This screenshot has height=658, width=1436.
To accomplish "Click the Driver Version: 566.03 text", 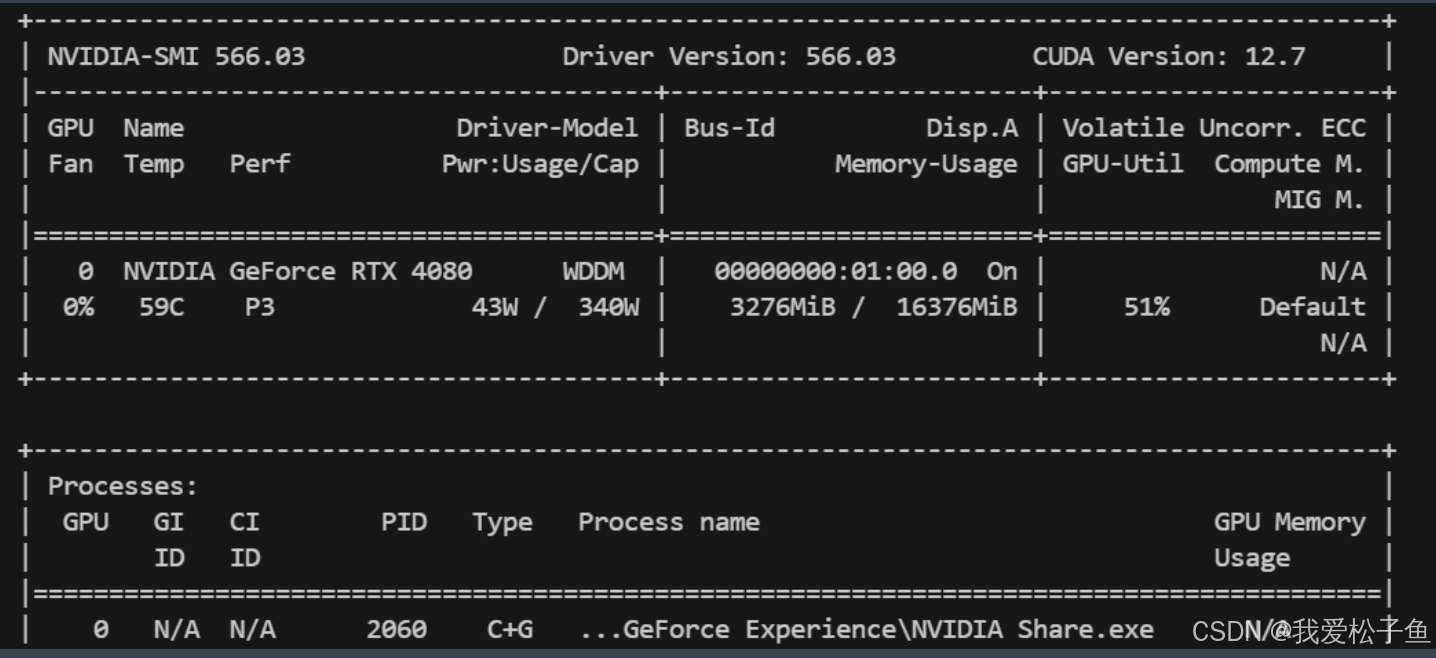I will point(729,56).
